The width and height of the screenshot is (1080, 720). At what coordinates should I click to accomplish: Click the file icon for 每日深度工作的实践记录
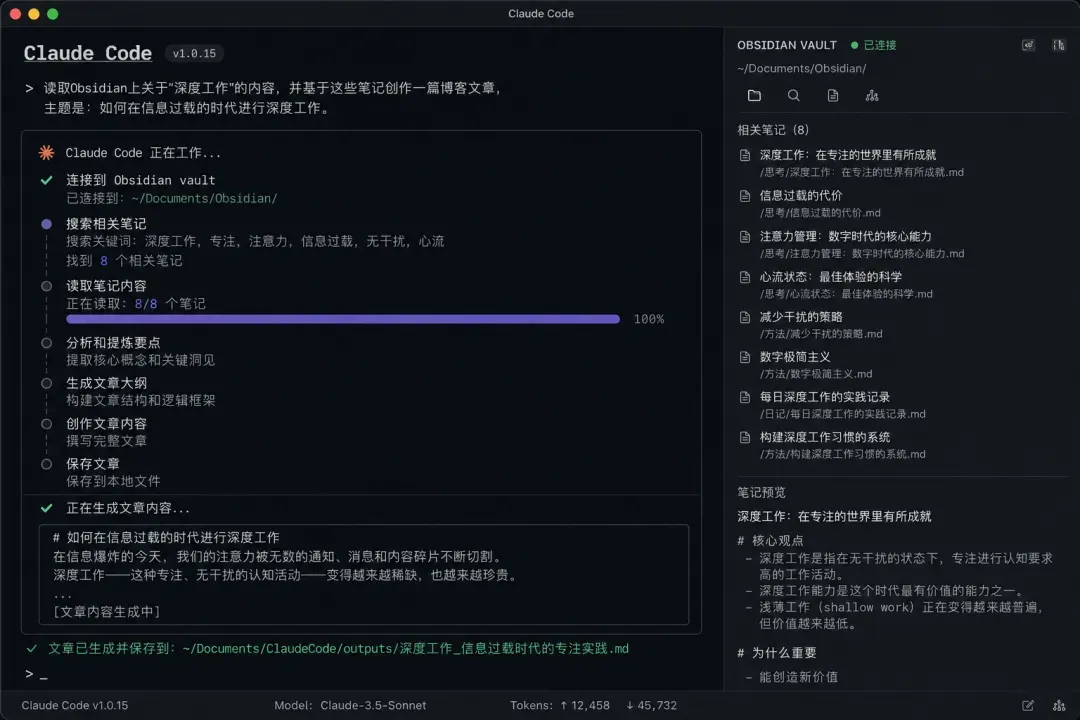745,397
